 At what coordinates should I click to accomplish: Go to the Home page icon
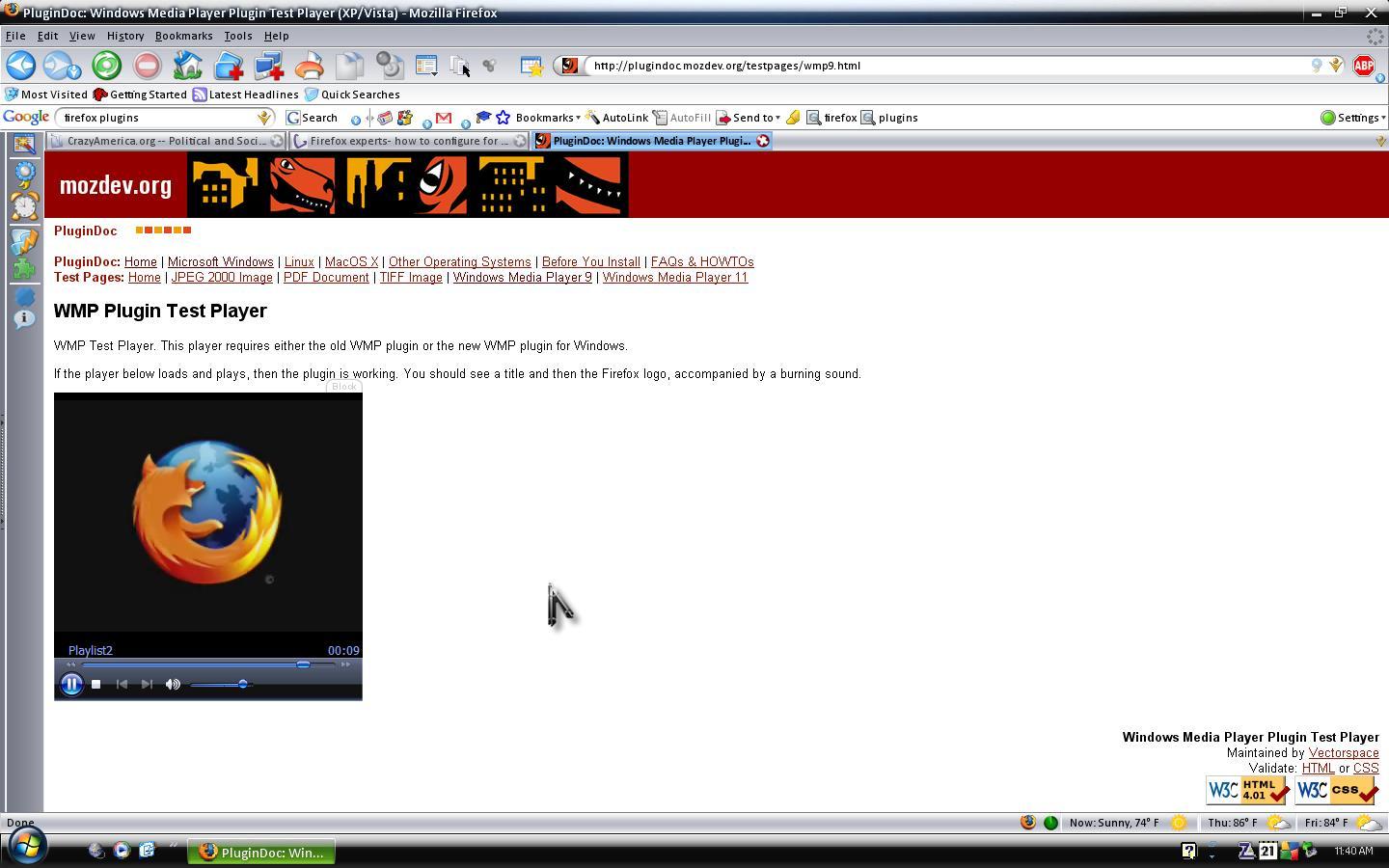pos(187,66)
